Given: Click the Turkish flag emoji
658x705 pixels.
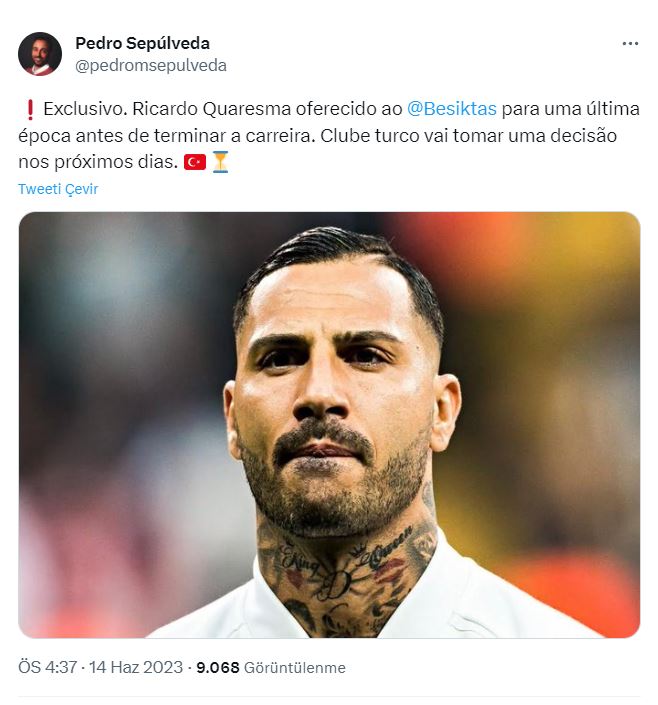Looking at the screenshot, I should pyautogui.click(x=195, y=162).
